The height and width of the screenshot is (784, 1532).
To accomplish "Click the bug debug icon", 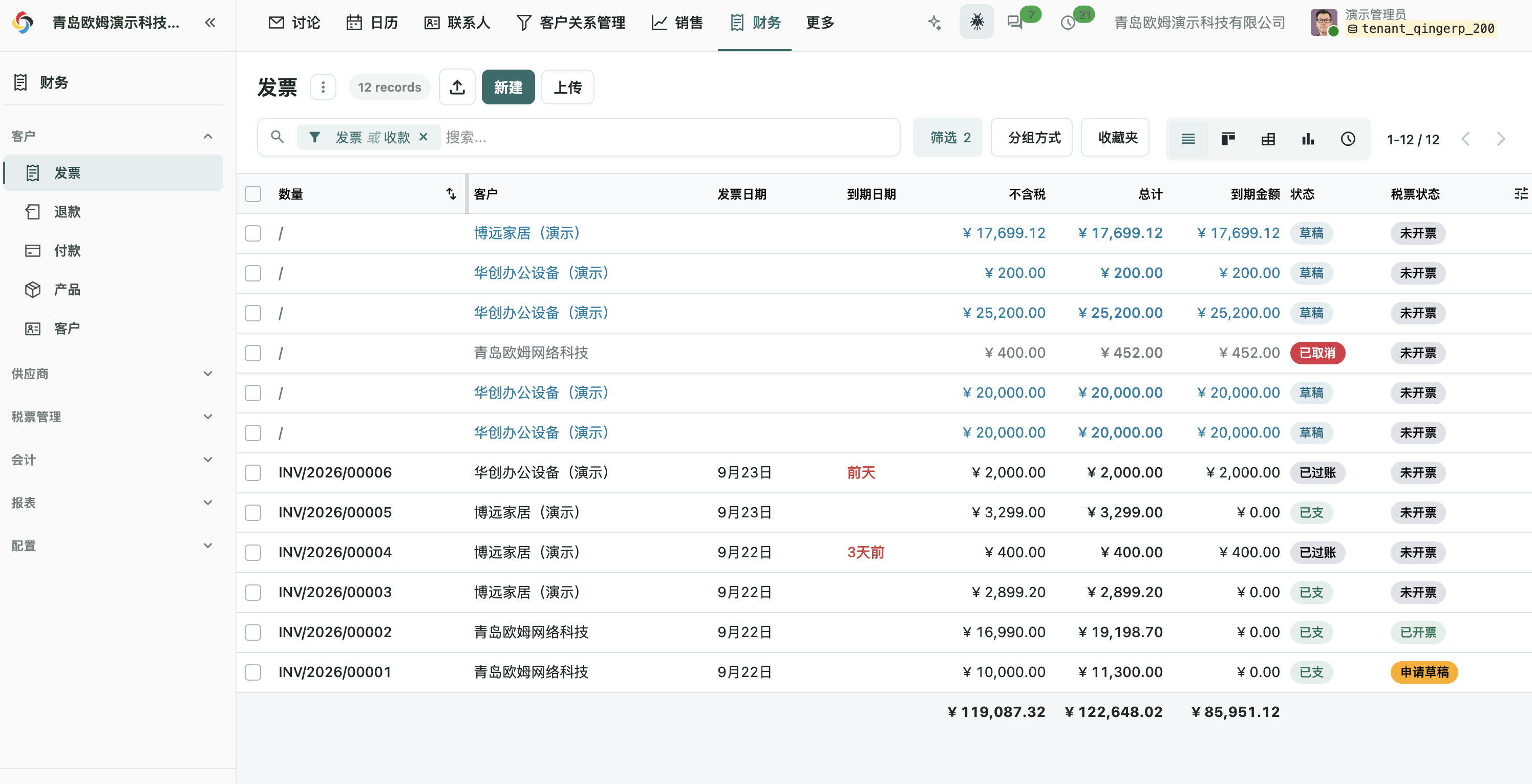I will tap(976, 23).
